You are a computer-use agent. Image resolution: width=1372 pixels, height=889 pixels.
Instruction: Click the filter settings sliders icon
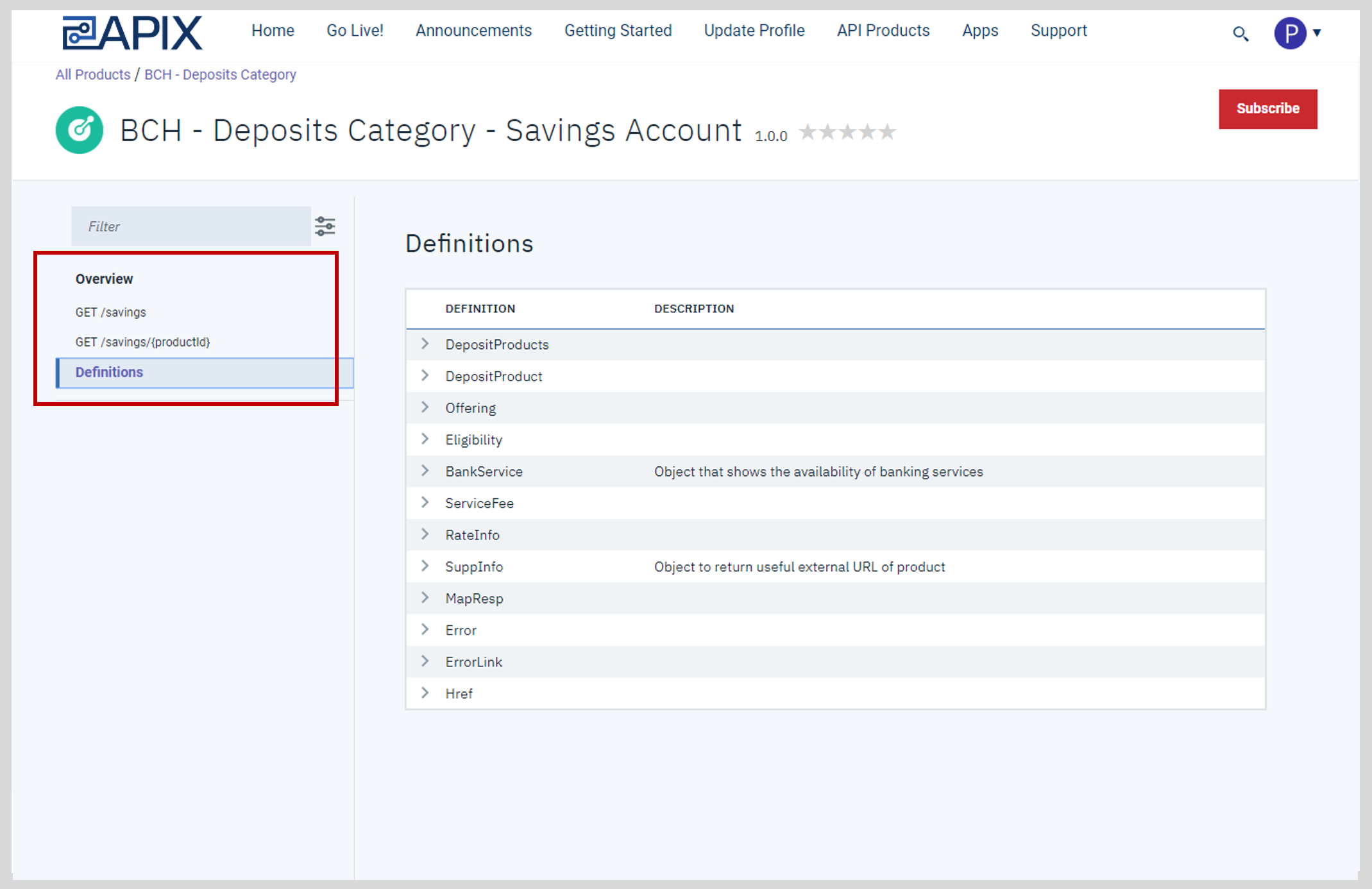pos(325,226)
